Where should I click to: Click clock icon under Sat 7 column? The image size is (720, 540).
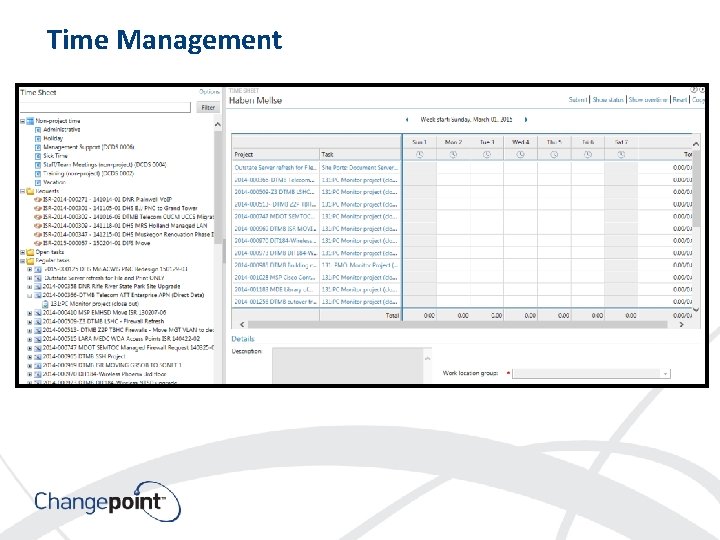pos(621,155)
